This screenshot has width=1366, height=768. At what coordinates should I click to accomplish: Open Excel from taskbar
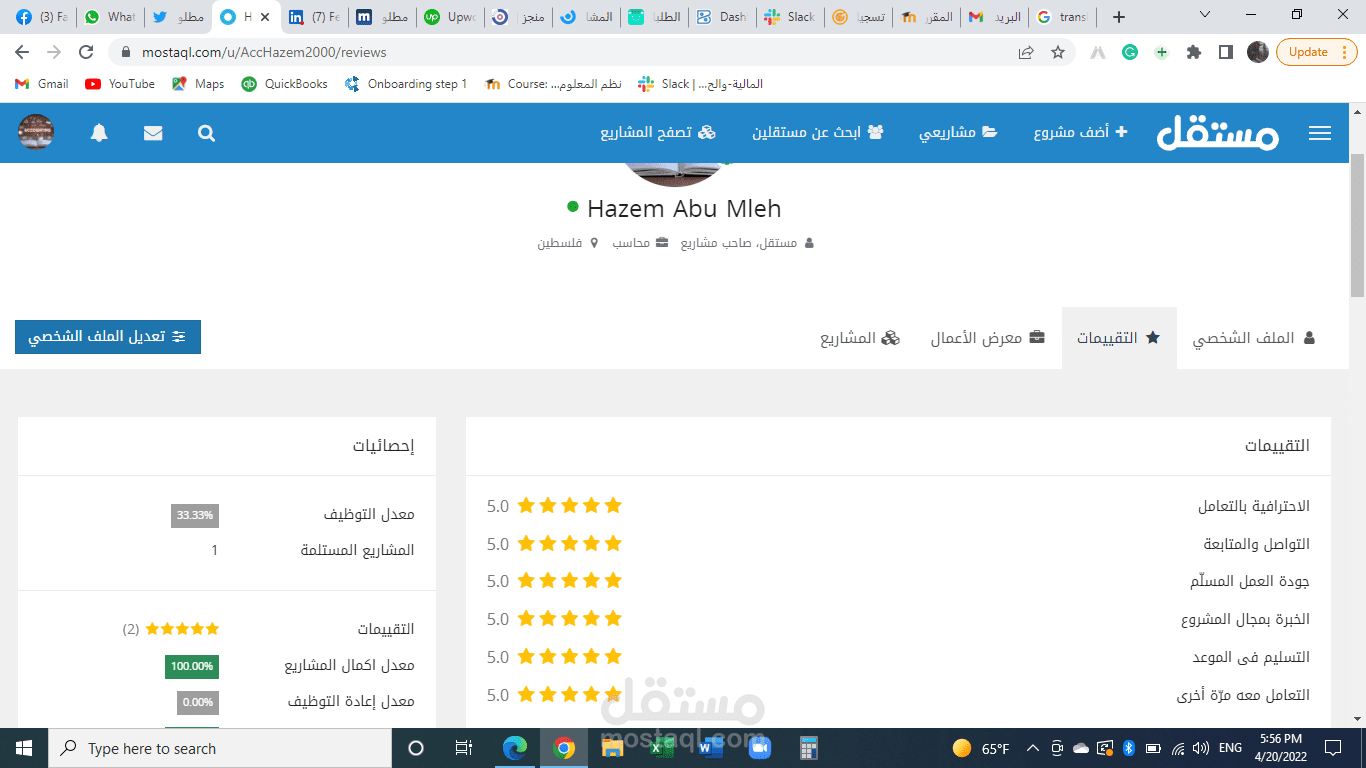[661, 748]
